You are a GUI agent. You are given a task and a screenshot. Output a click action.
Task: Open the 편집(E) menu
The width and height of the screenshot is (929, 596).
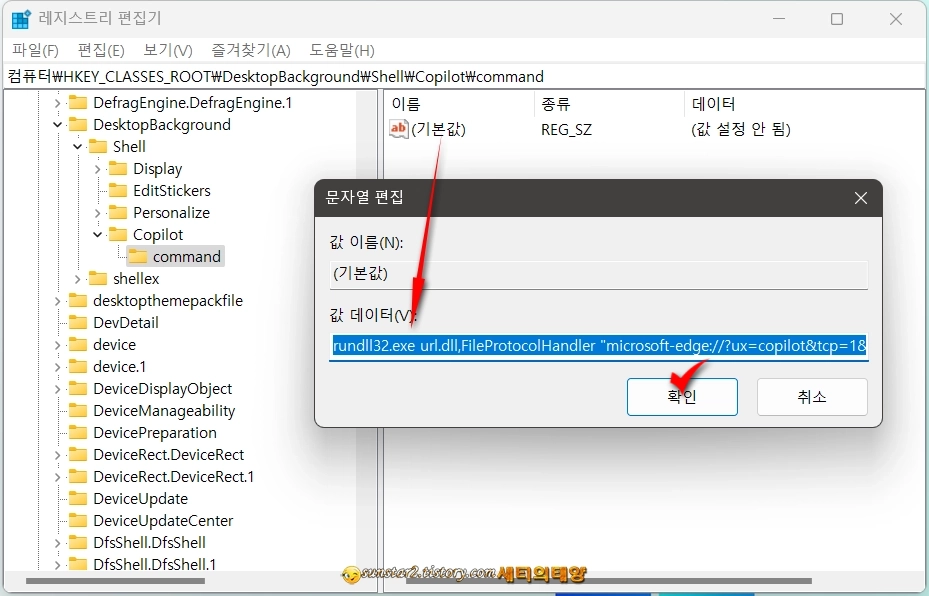click(x=101, y=50)
